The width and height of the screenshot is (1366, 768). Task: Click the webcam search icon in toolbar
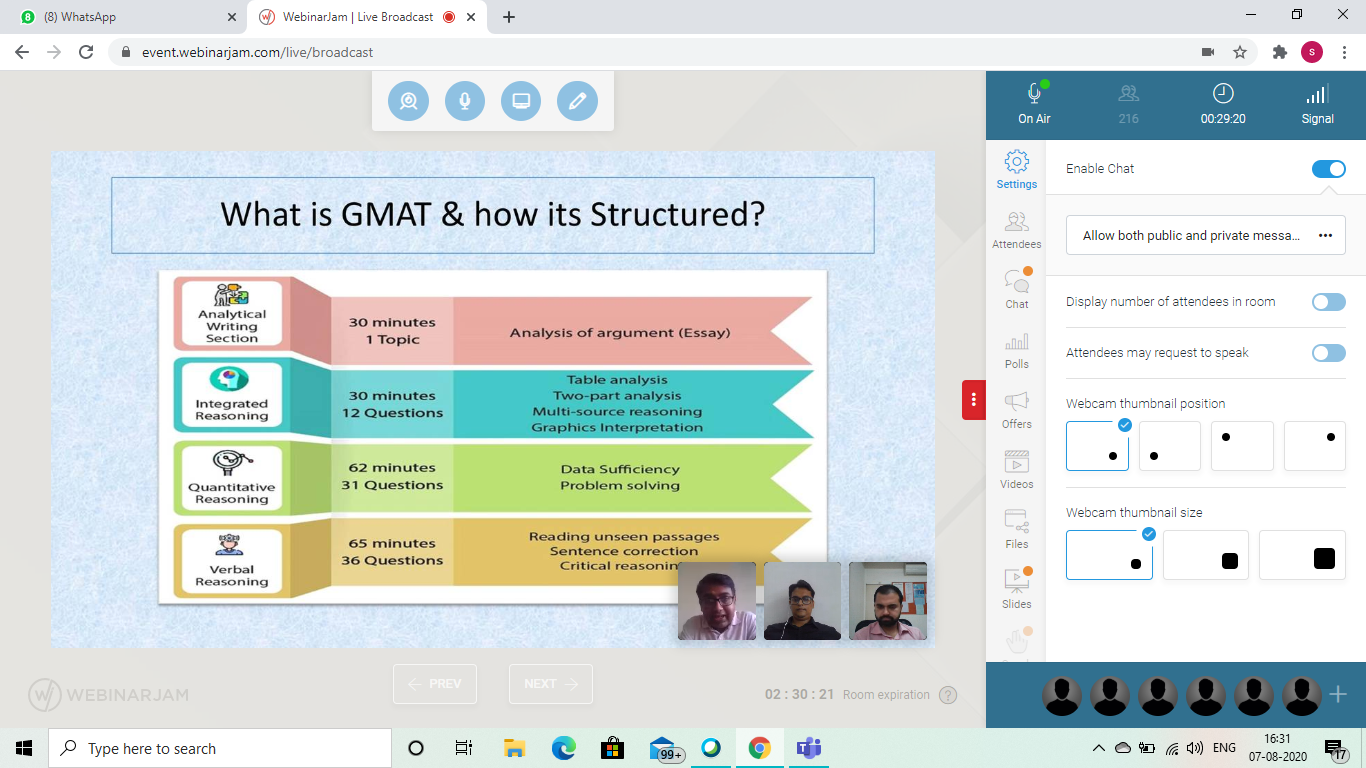click(408, 101)
